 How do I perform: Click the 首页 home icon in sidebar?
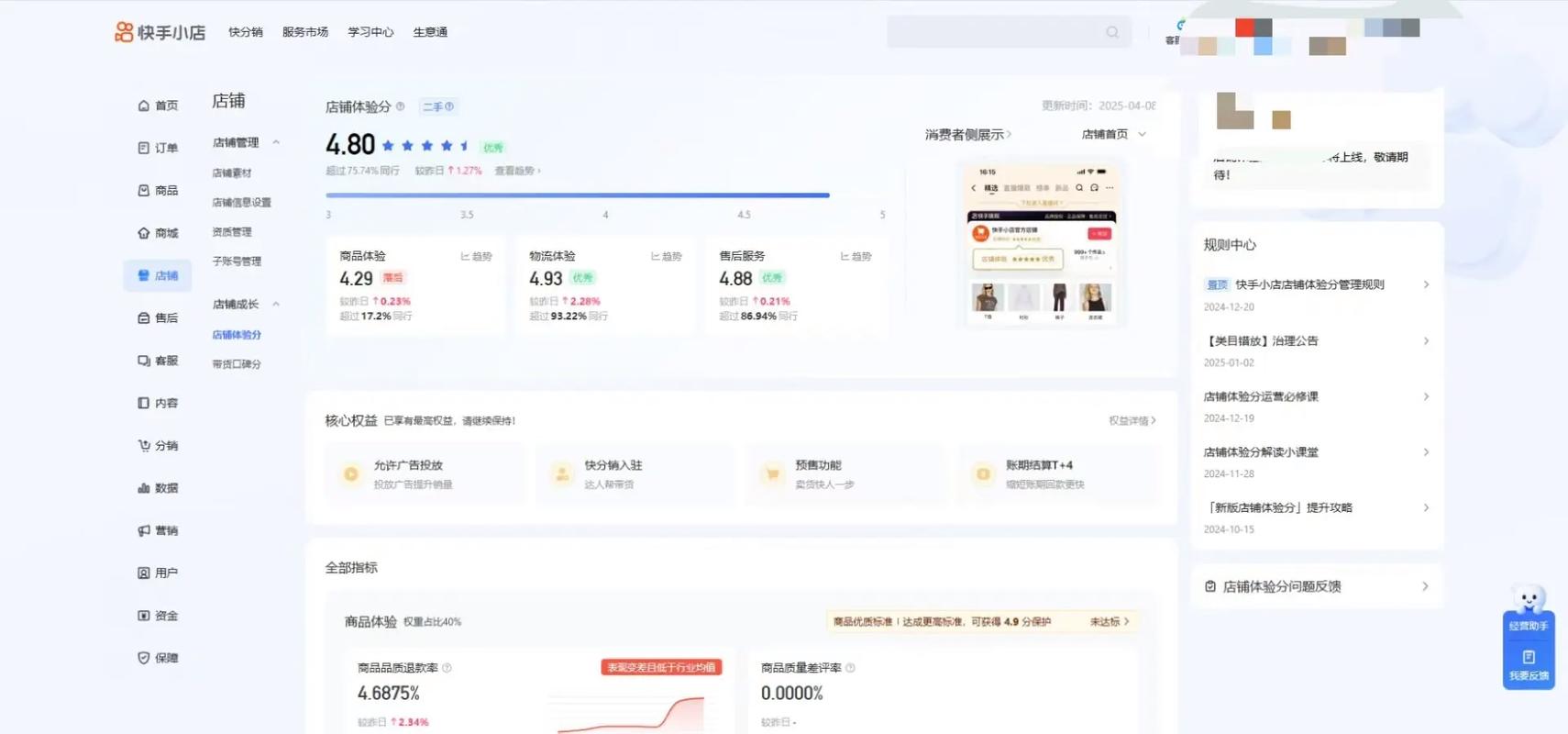pyautogui.click(x=144, y=106)
